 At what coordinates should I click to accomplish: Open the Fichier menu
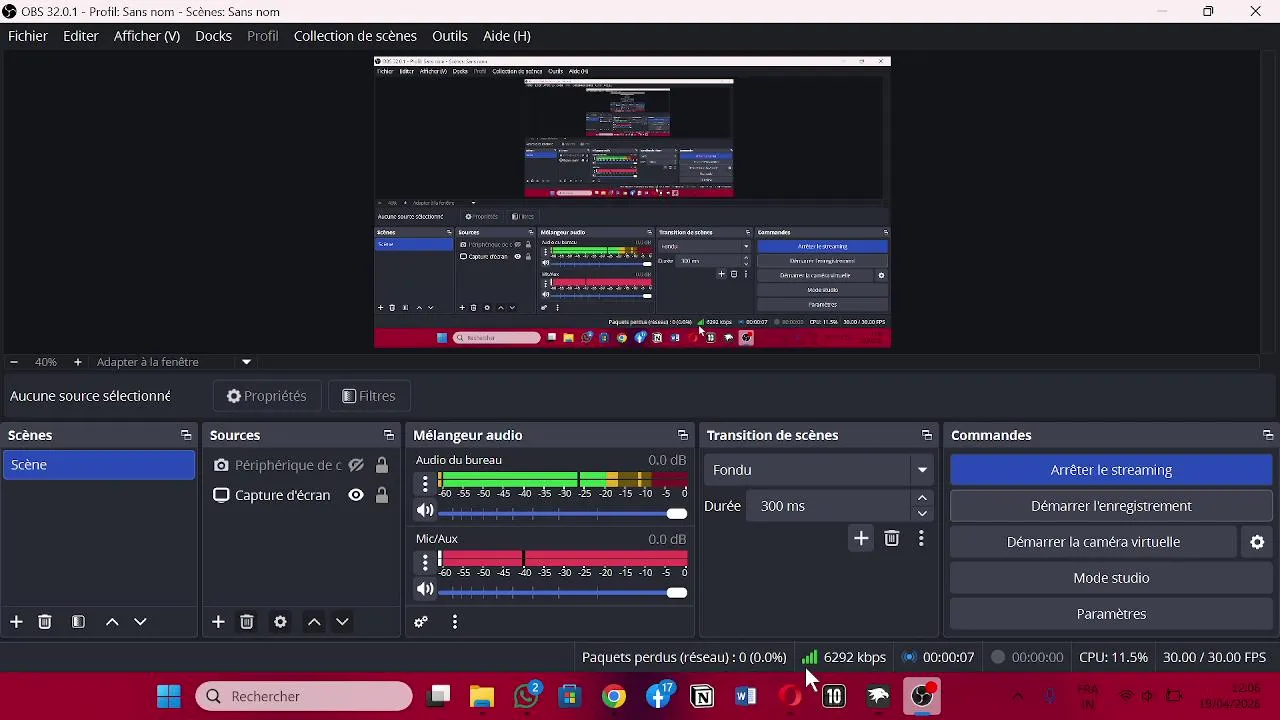point(28,36)
